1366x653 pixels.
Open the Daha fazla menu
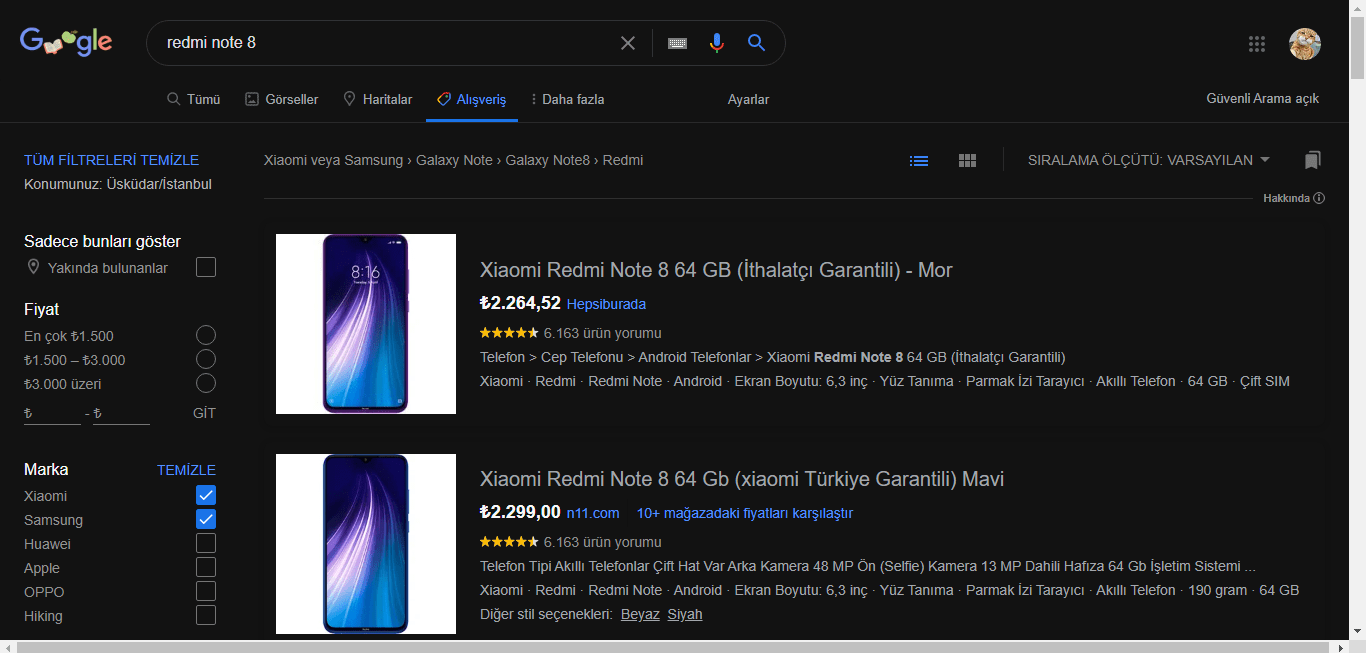(x=567, y=99)
